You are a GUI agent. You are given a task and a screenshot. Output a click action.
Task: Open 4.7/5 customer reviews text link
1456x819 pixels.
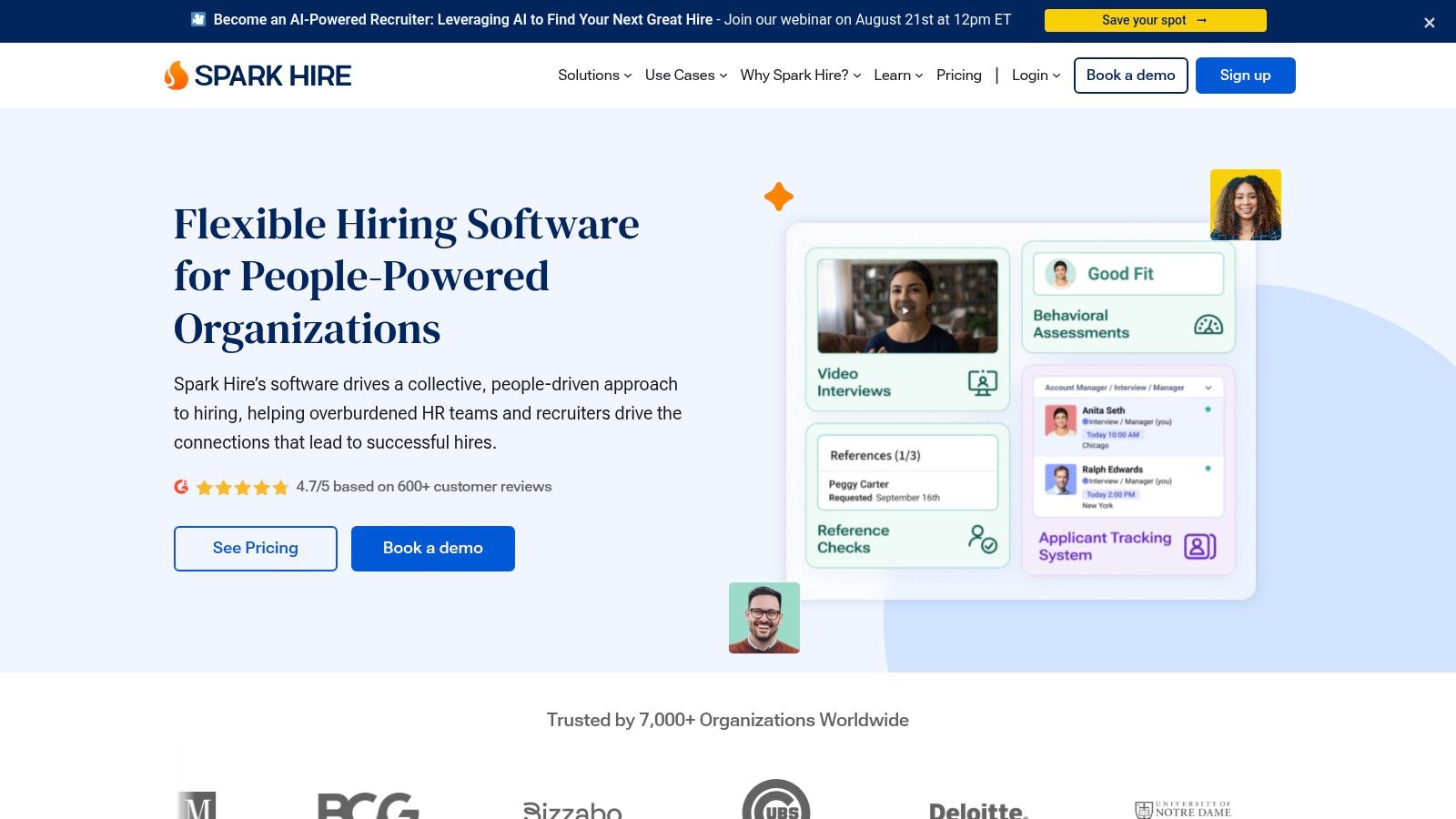[424, 487]
